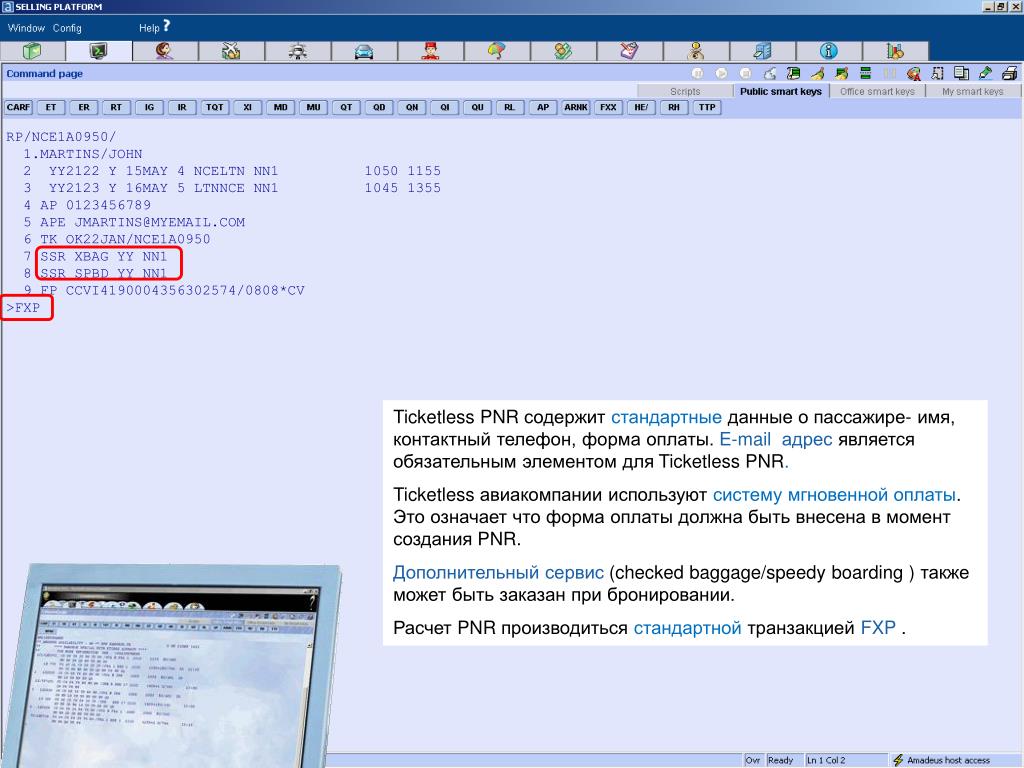1024x768 pixels.
Task: Switch to the My smart keys tab
Action: coord(972,91)
